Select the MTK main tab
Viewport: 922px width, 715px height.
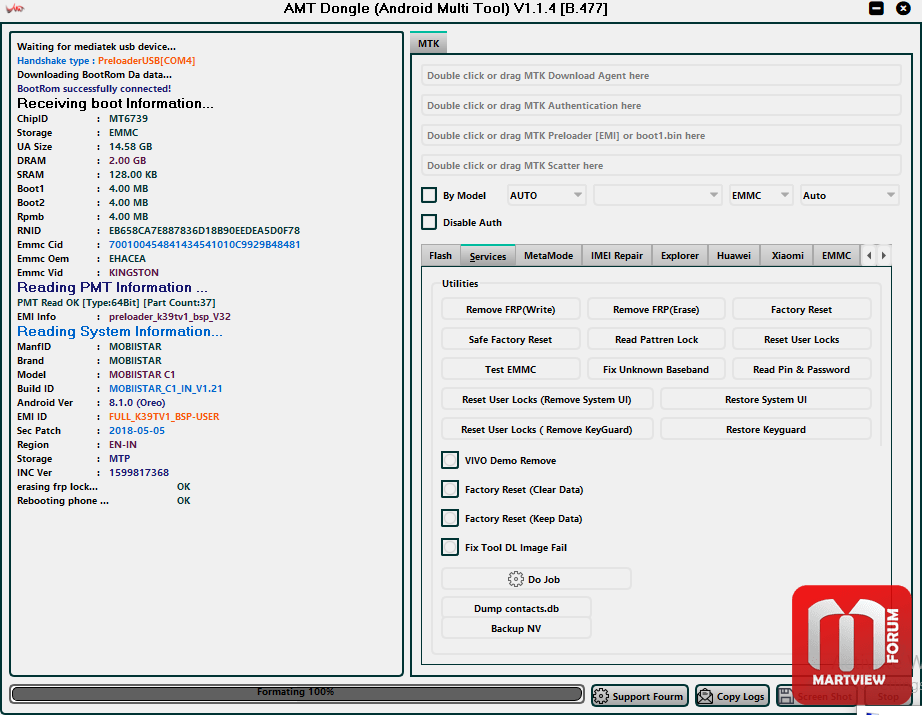point(429,44)
